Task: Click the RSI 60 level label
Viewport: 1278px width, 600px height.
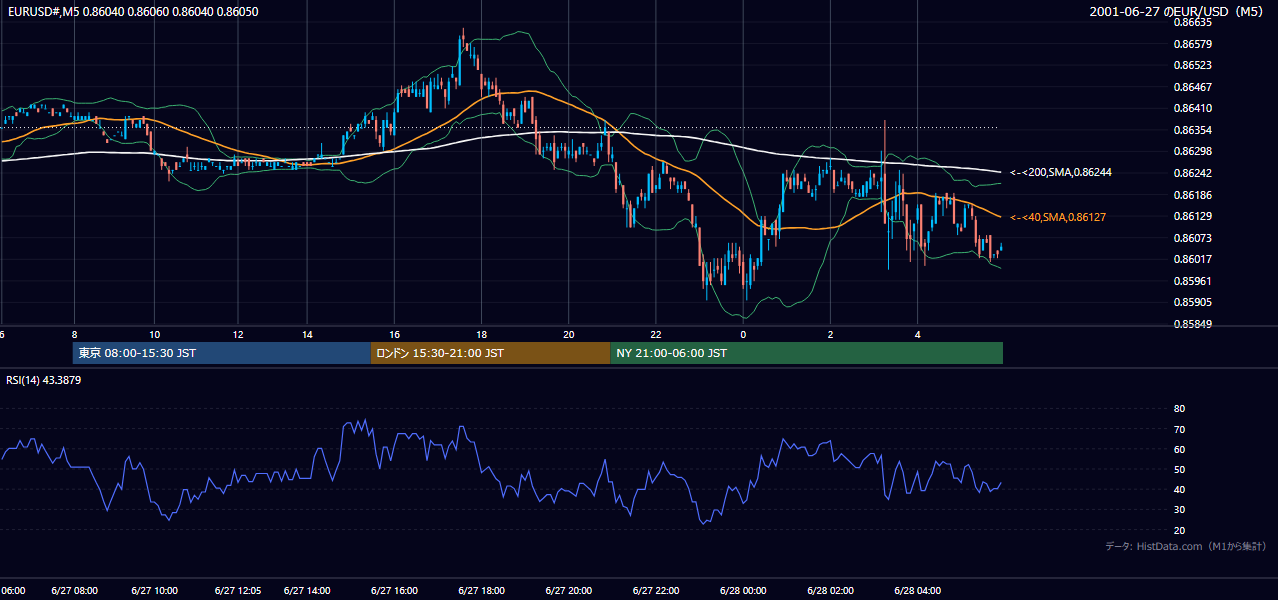Action: 1179,449
